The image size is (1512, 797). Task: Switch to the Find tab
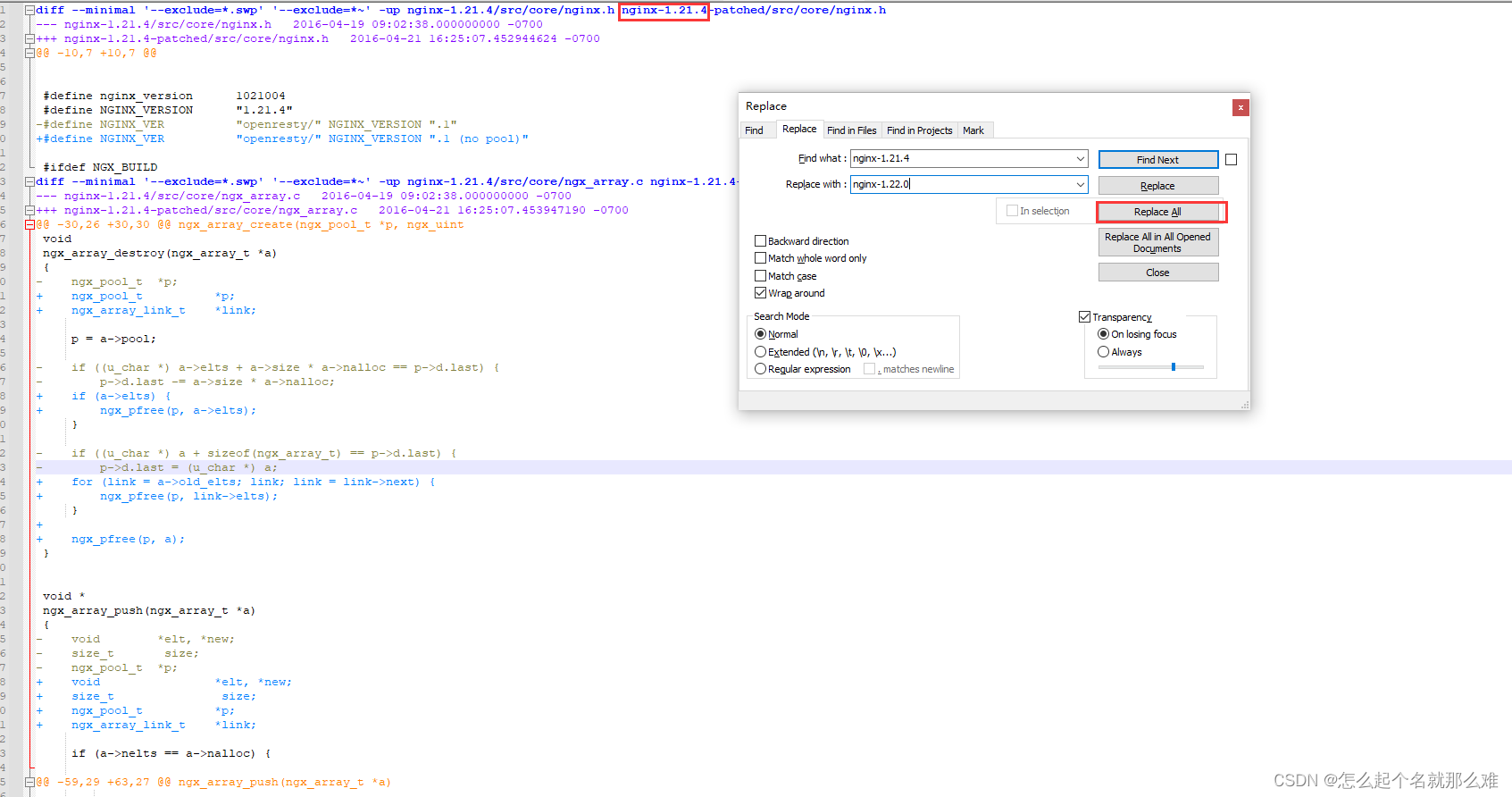[754, 130]
